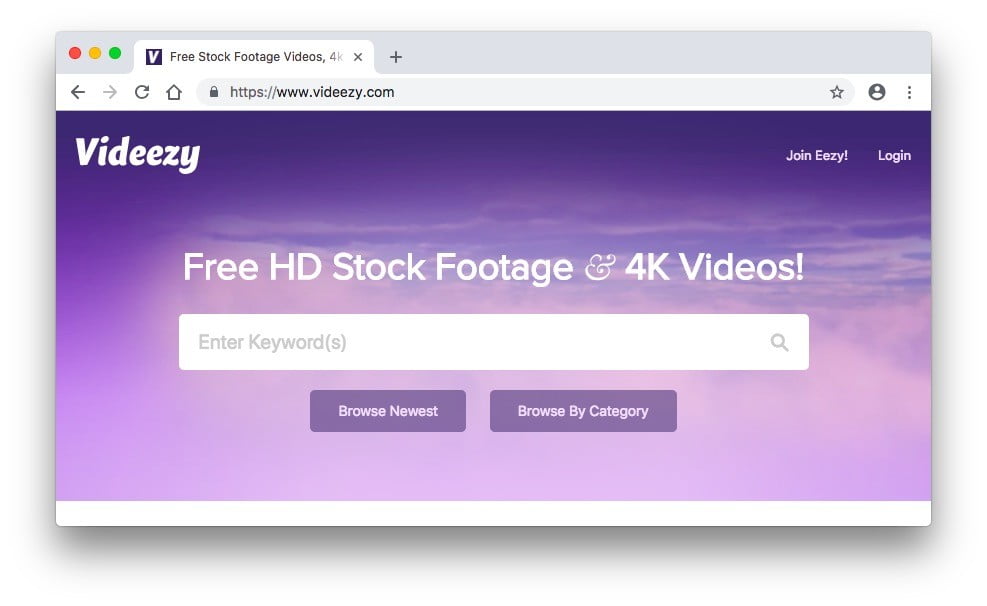Bookmark this page with the star icon

(837, 93)
